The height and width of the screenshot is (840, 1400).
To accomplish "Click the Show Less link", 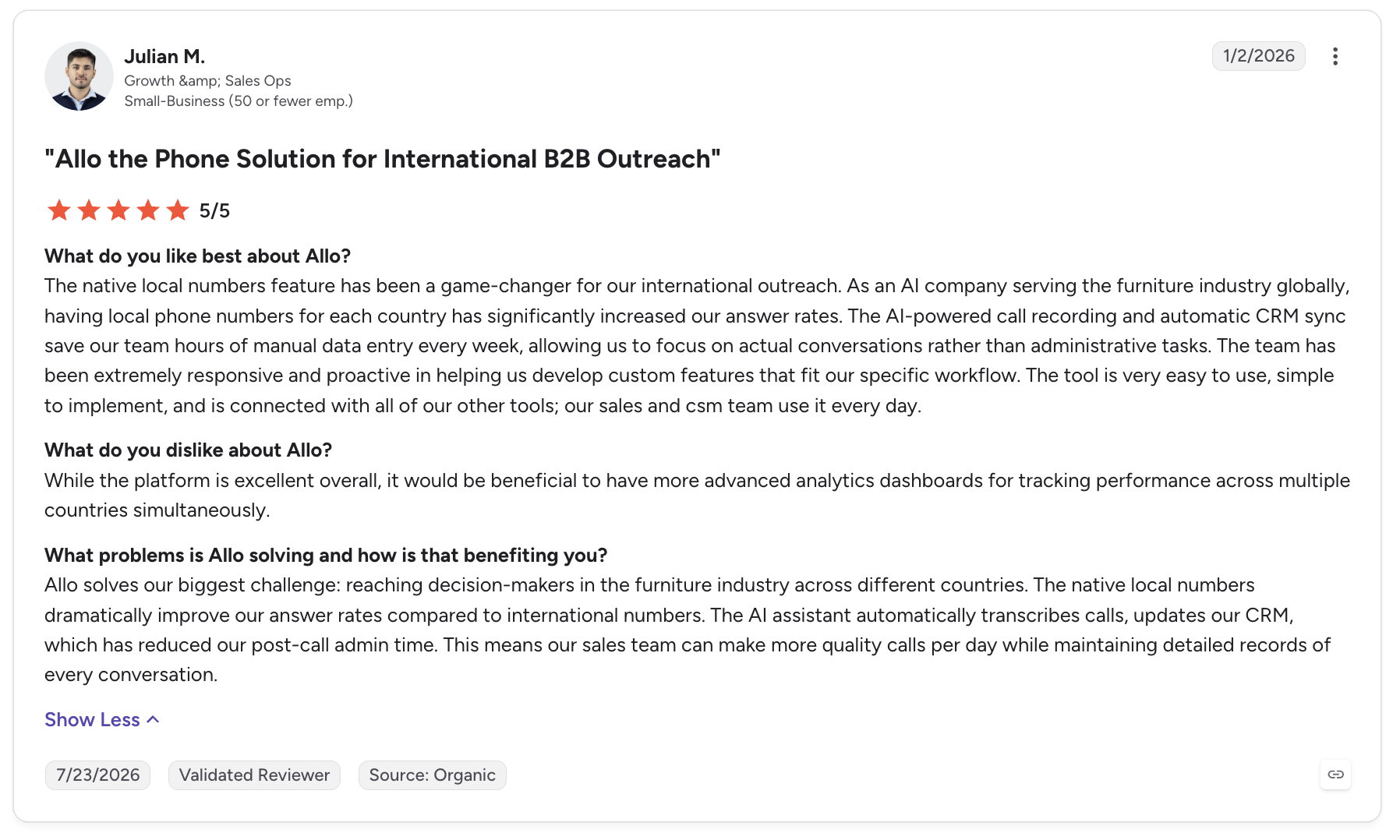I will click(x=92, y=720).
